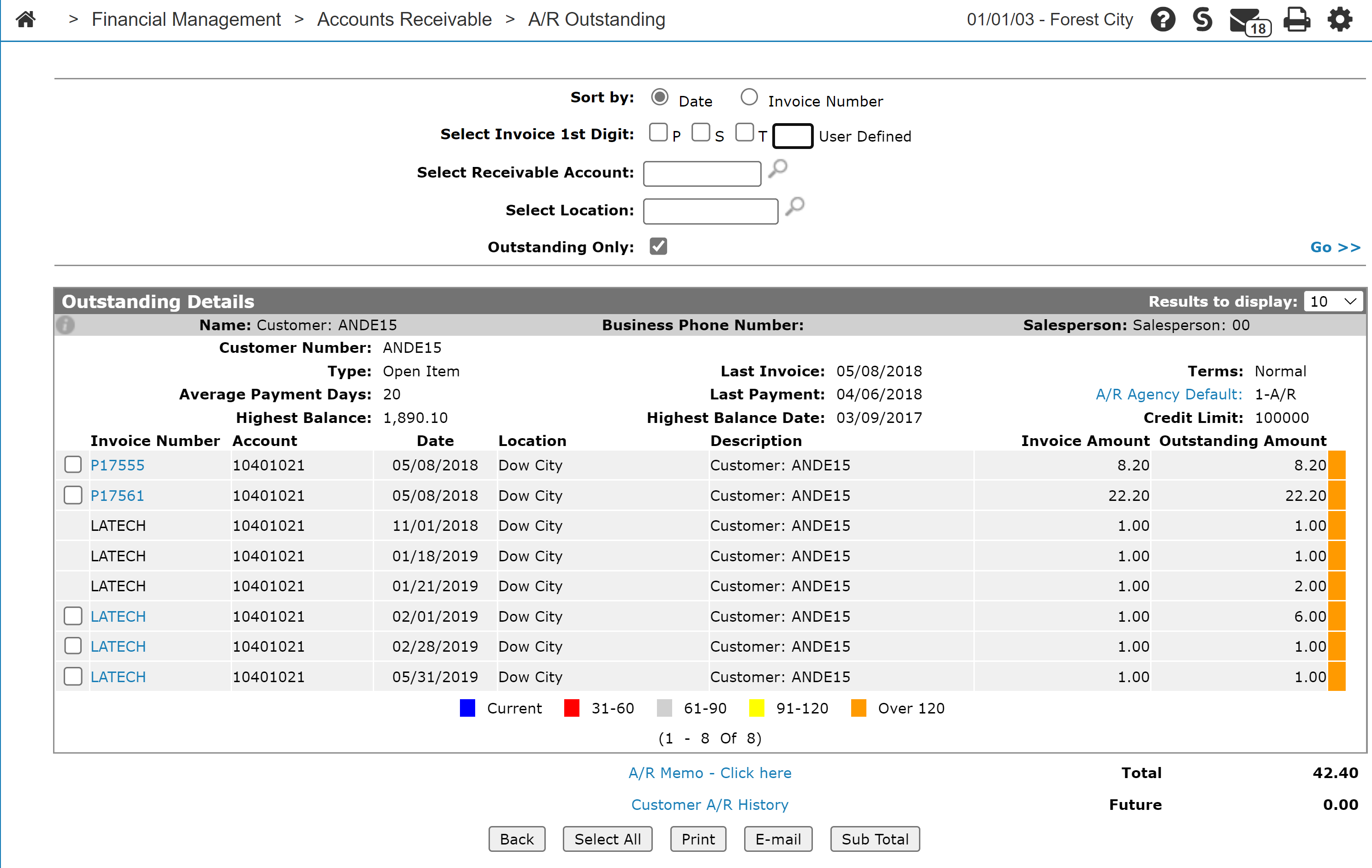Screen dimensions: 1372x868
Task: Click Last Payment date 04/06/2018
Action: (878, 394)
